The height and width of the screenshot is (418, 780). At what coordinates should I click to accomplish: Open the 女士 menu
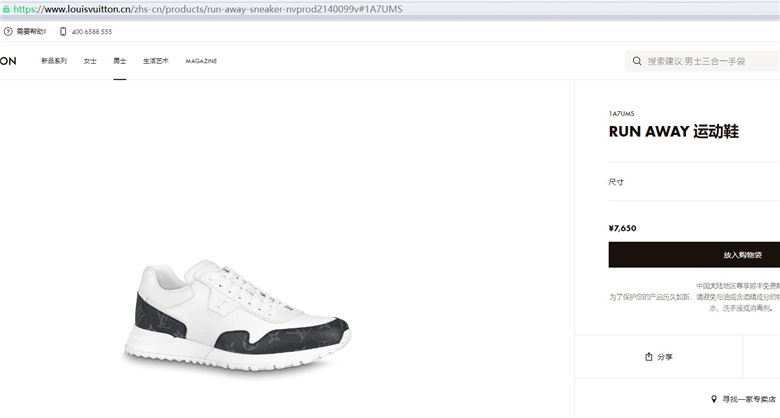pyautogui.click(x=90, y=61)
